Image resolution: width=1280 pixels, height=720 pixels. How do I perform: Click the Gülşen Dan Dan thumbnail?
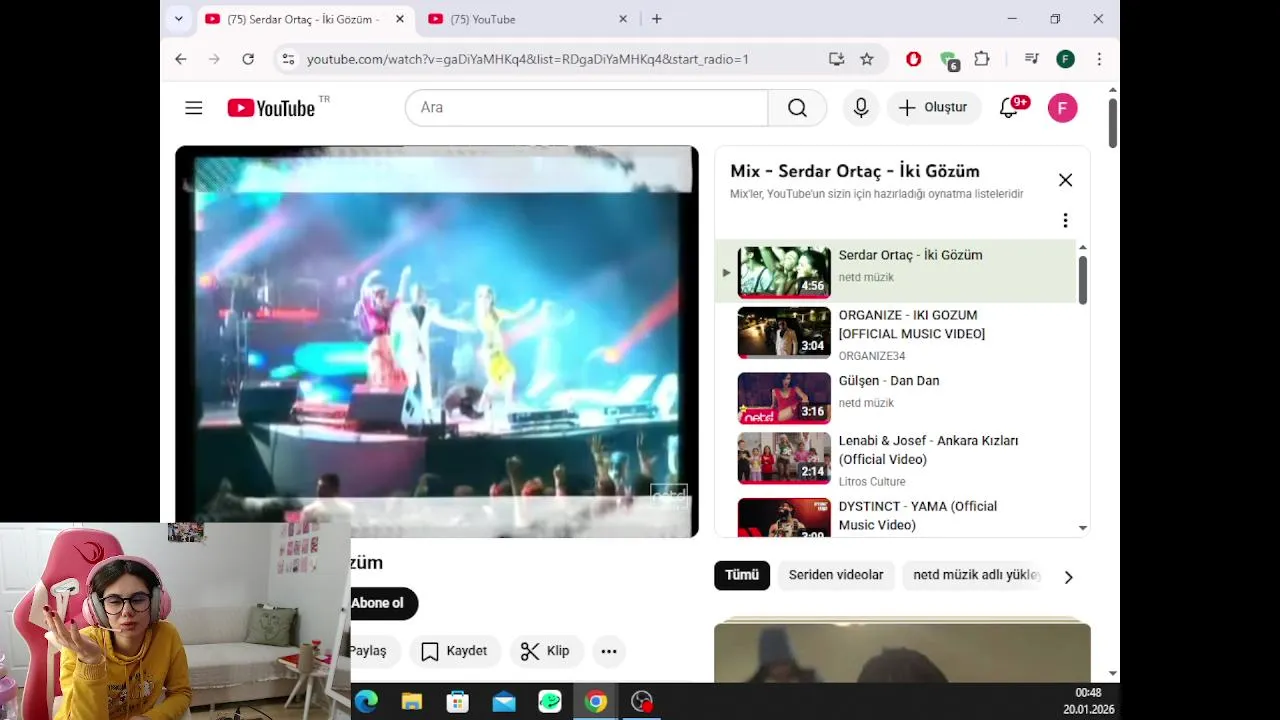tap(784, 398)
